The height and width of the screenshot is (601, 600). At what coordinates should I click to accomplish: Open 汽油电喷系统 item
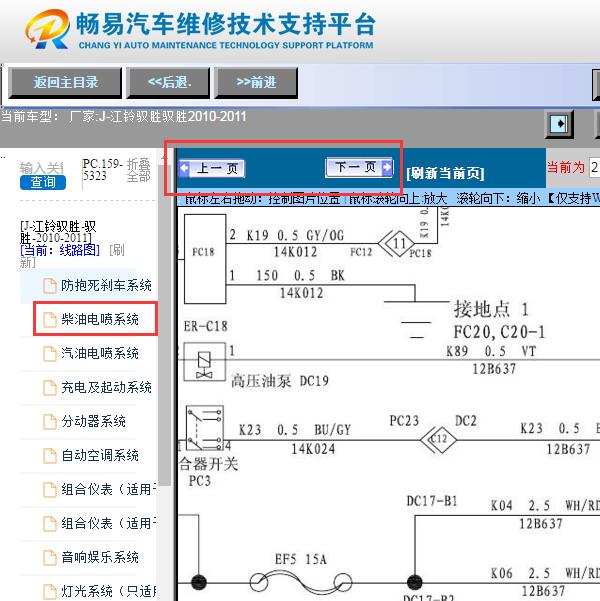100,353
